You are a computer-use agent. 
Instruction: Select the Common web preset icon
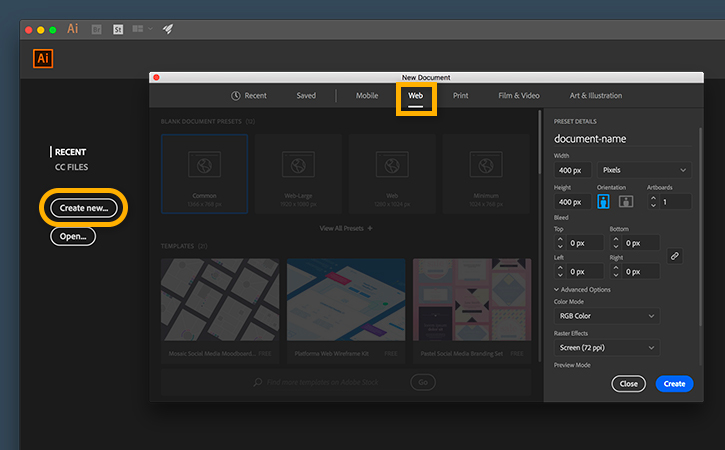click(x=204, y=164)
